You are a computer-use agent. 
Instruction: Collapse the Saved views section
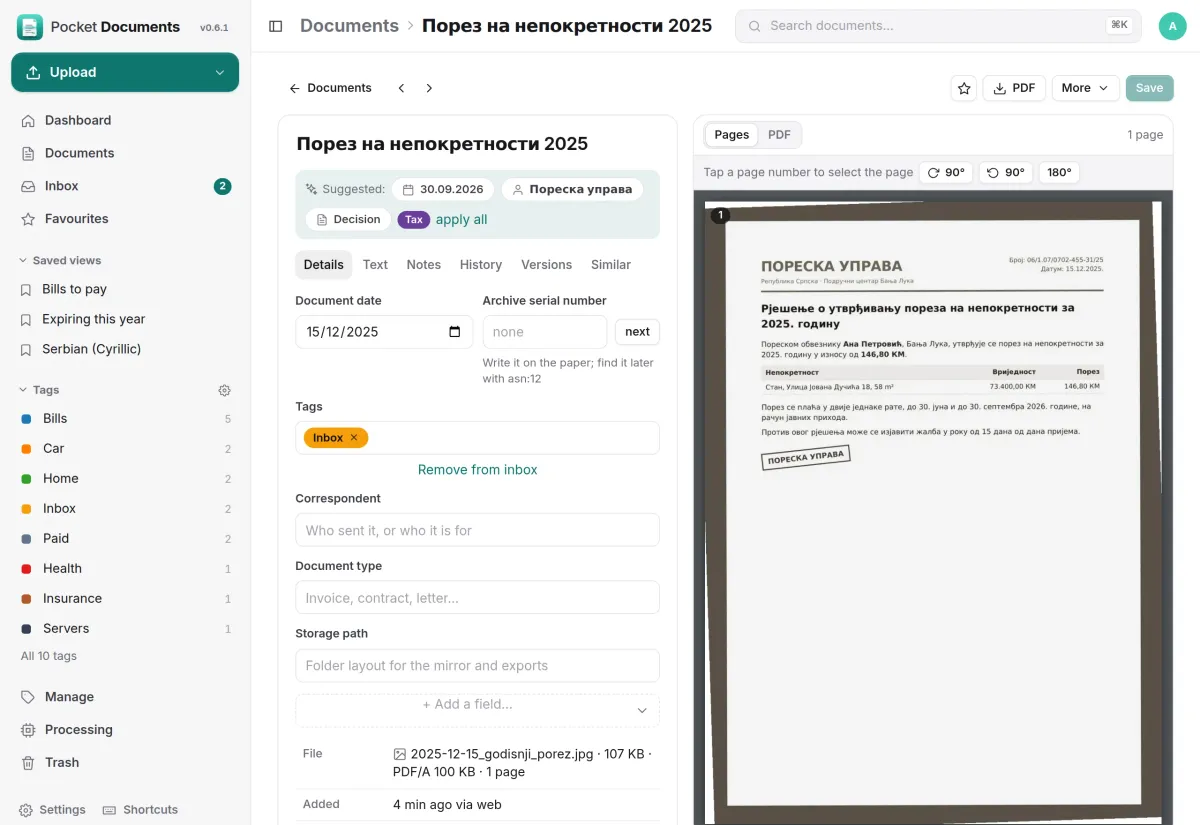click(61, 260)
